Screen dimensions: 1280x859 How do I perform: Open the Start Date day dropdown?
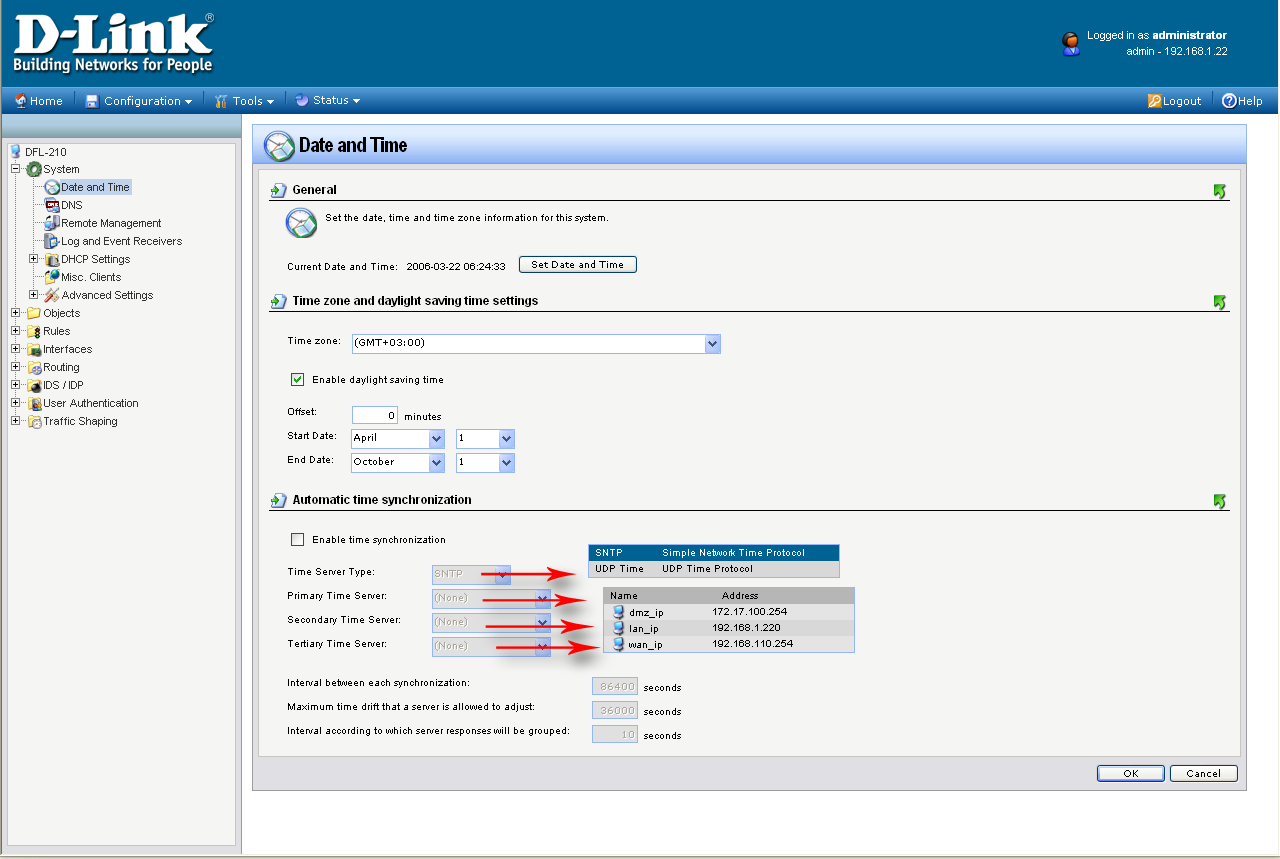484,439
